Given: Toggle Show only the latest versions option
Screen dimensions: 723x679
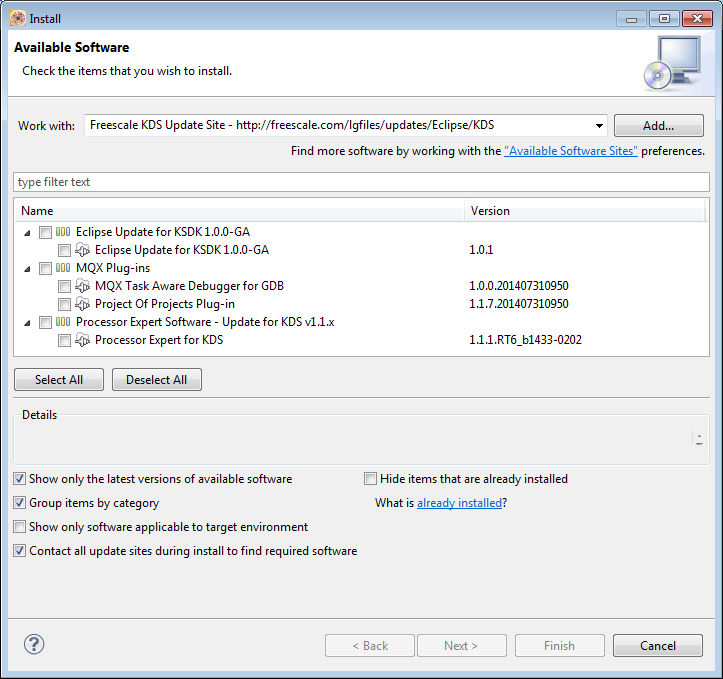Looking at the screenshot, I should pyautogui.click(x=19, y=478).
